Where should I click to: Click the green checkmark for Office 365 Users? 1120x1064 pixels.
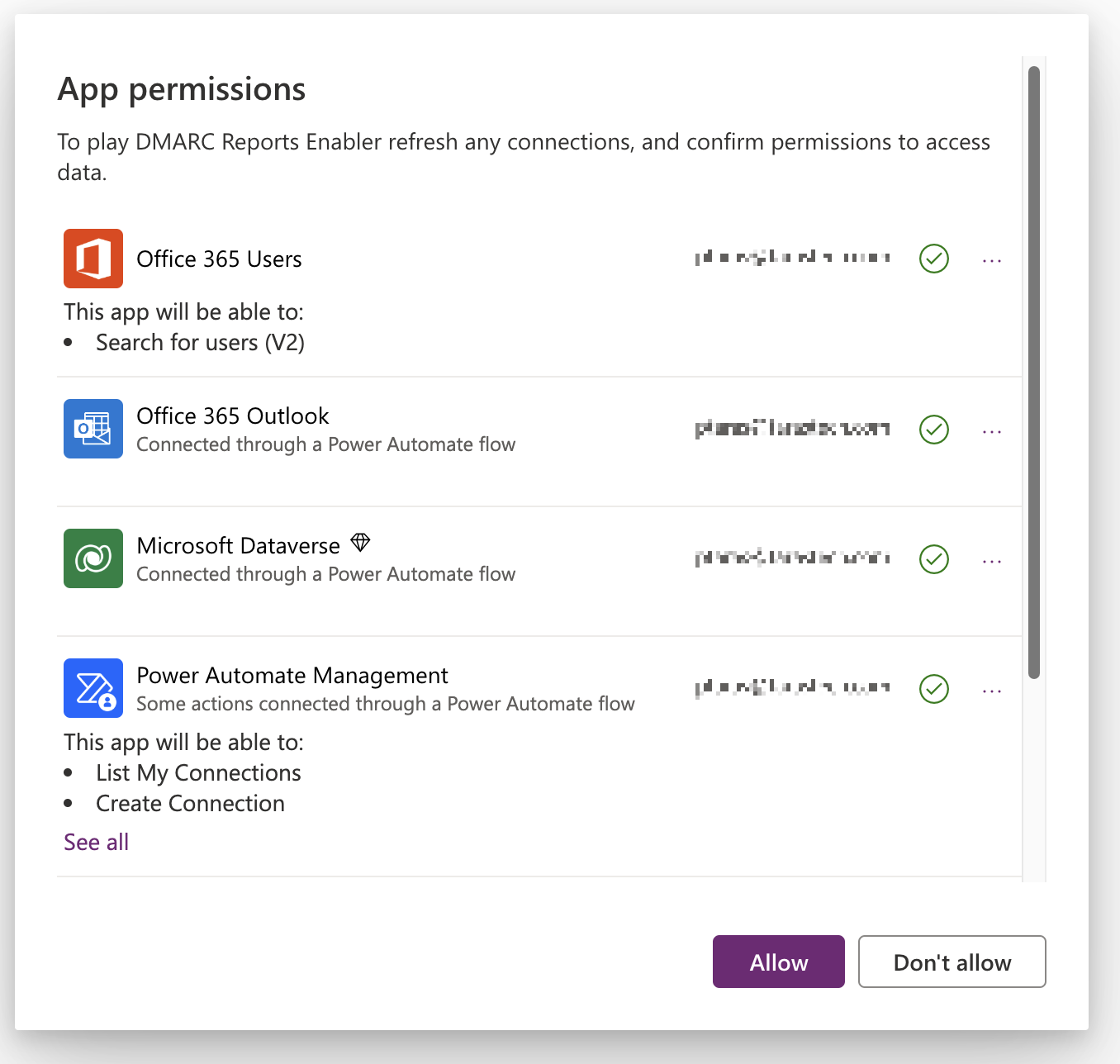(934, 259)
